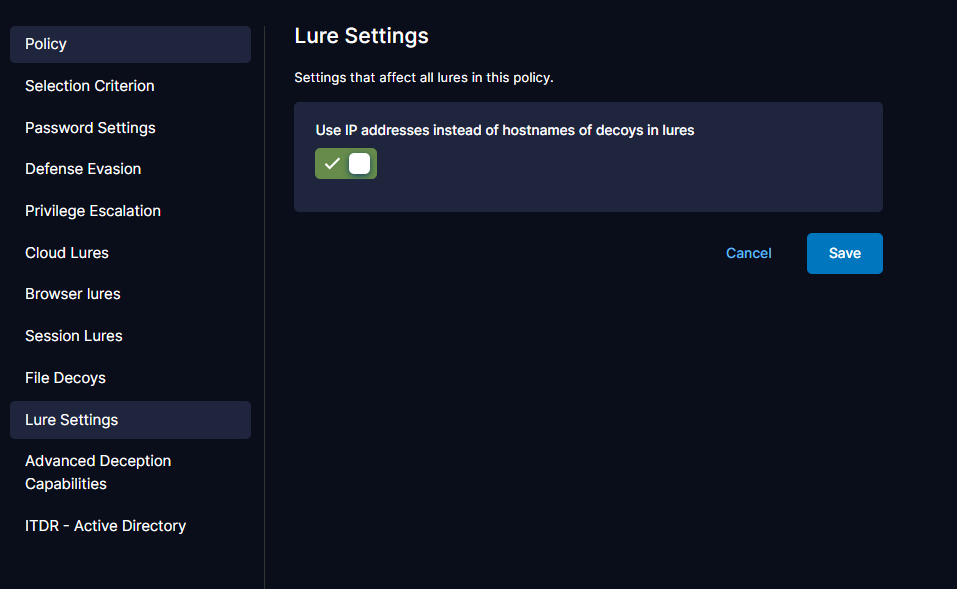Save the lure settings
Screen dimensions: 957x589
(844, 253)
